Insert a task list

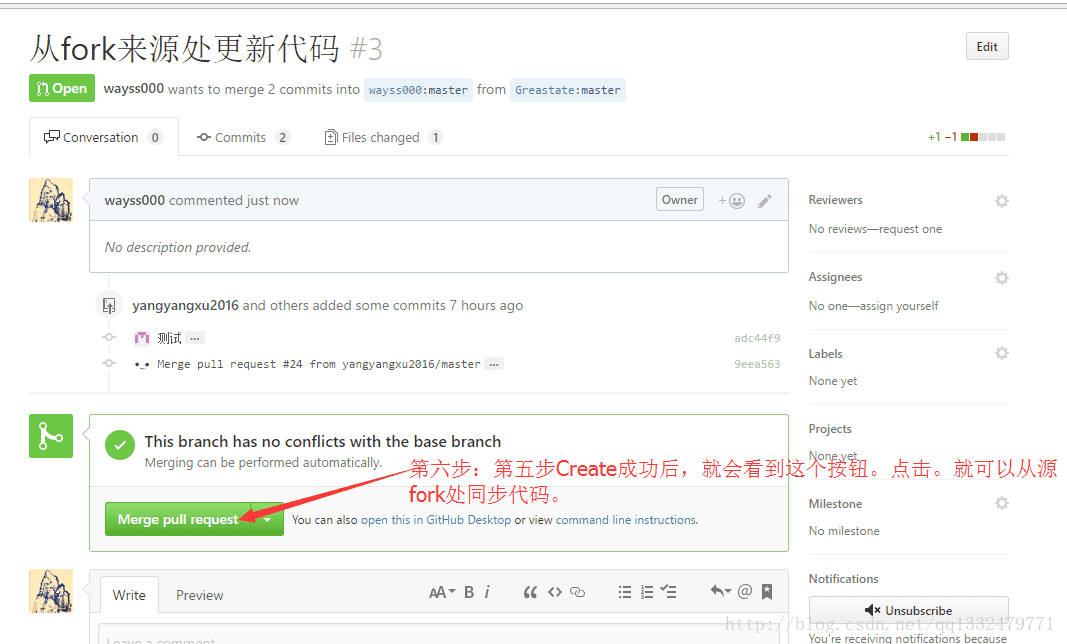pos(669,592)
